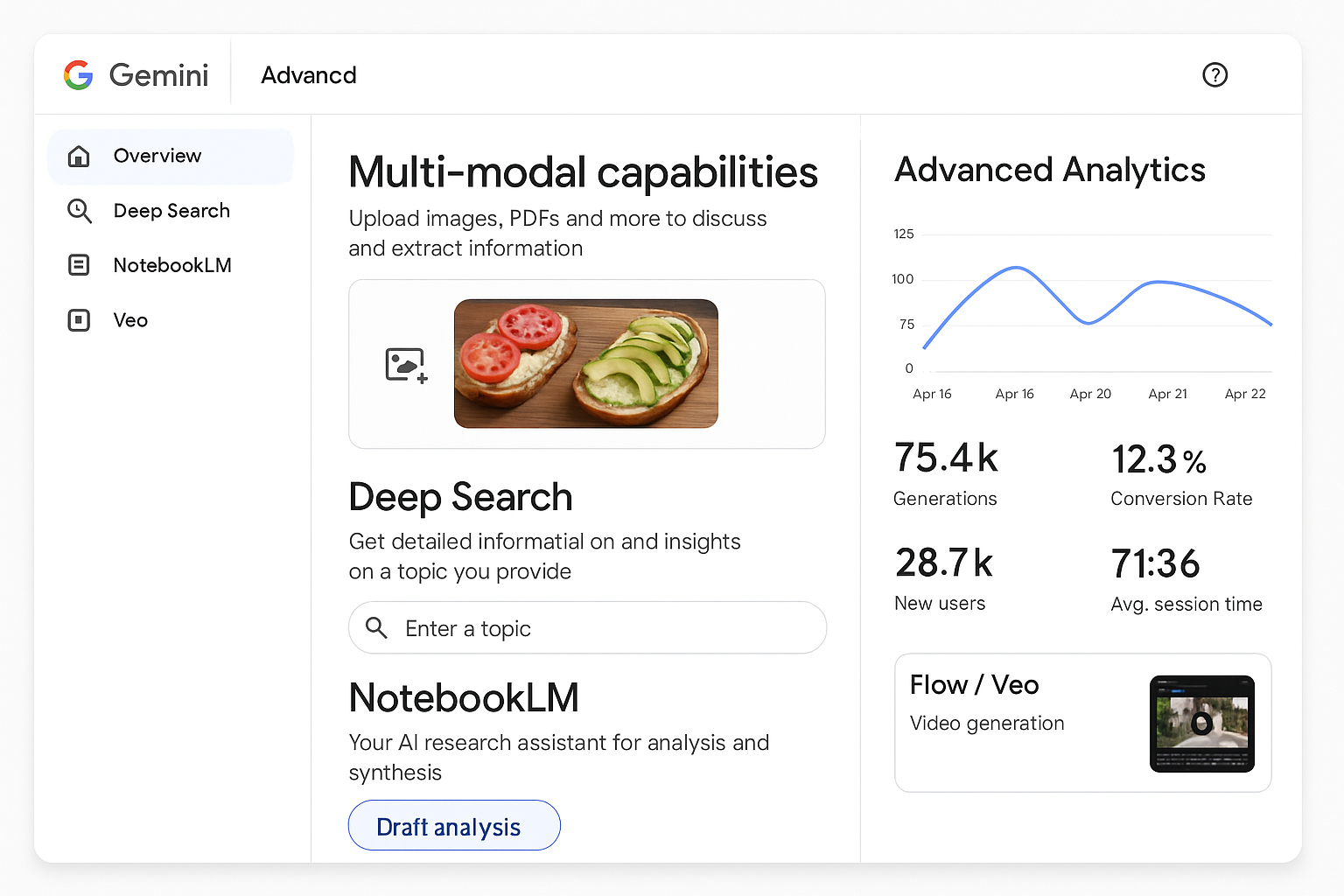Image resolution: width=1344 pixels, height=896 pixels.
Task: Click the Deep Search section heading
Action: [x=460, y=498]
